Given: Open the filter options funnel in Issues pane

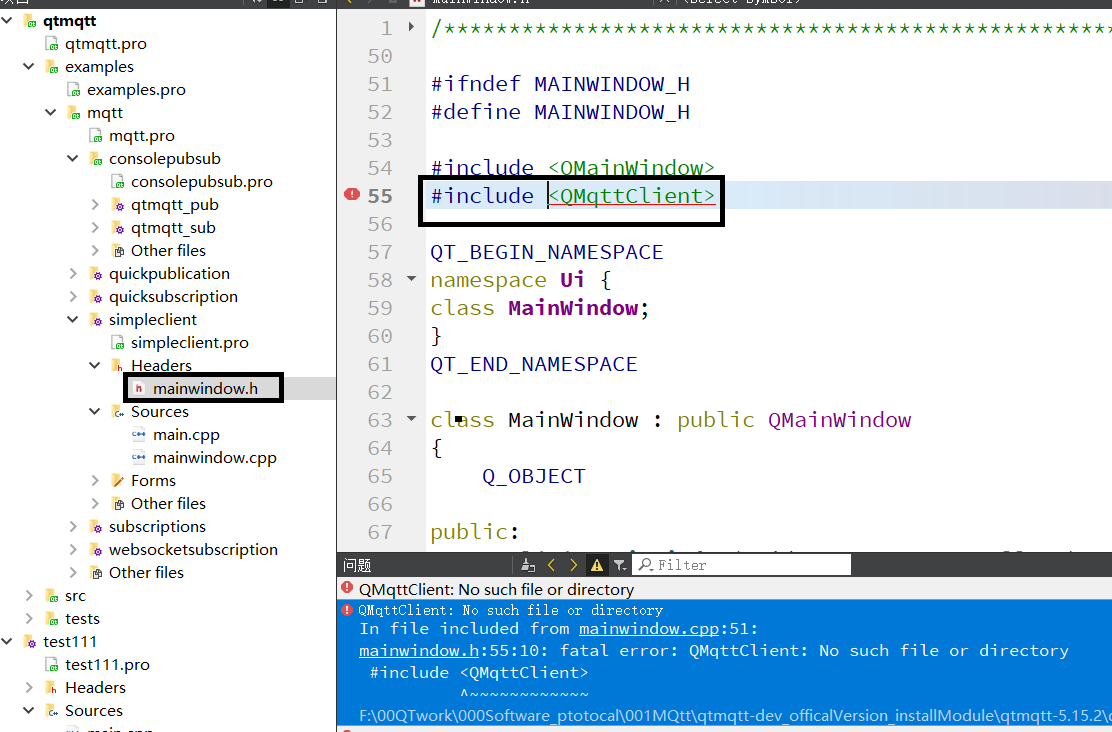Looking at the screenshot, I should pyautogui.click(x=620, y=564).
